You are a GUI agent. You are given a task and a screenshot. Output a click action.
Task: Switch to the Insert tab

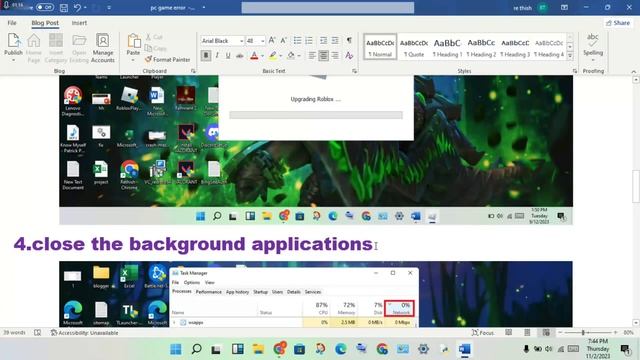point(79,23)
